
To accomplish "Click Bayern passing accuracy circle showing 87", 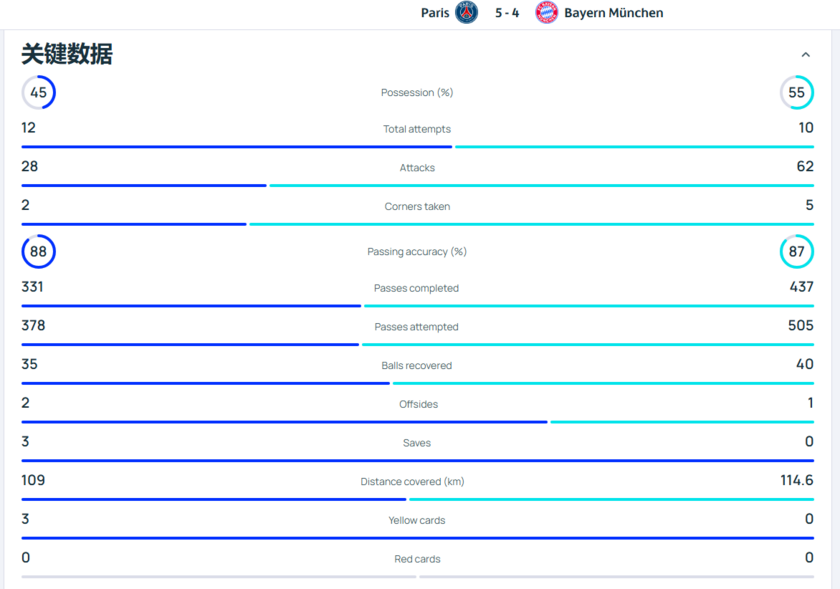I will point(796,251).
